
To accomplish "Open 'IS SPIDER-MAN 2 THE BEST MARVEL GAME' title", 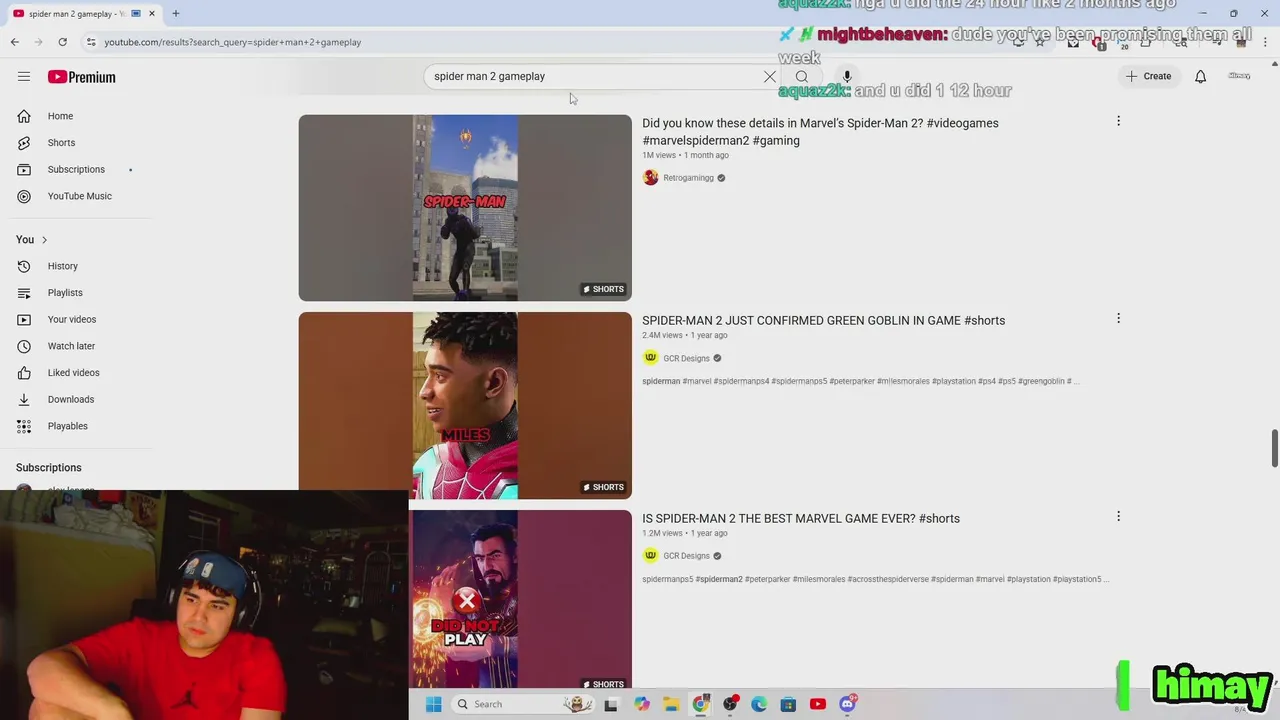I will (x=801, y=518).
